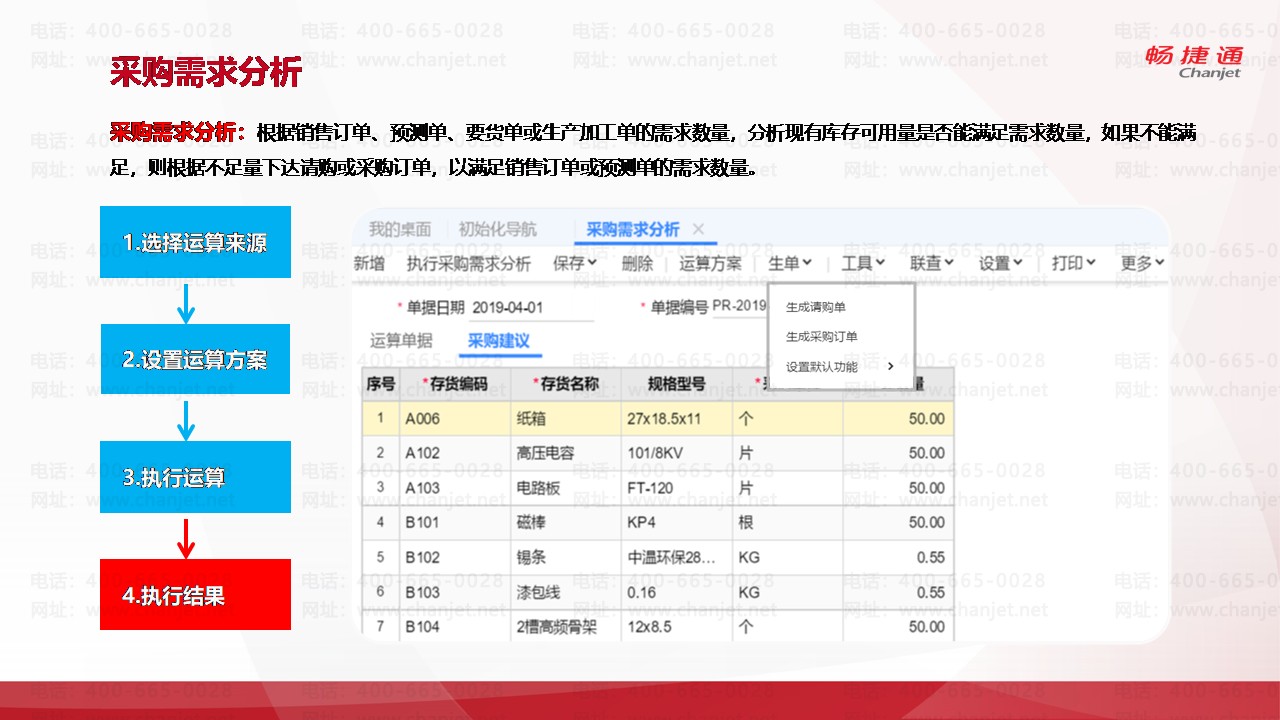Close the 采购需求分析 tab
Screen dimensions: 1280x720
click(x=698, y=230)
